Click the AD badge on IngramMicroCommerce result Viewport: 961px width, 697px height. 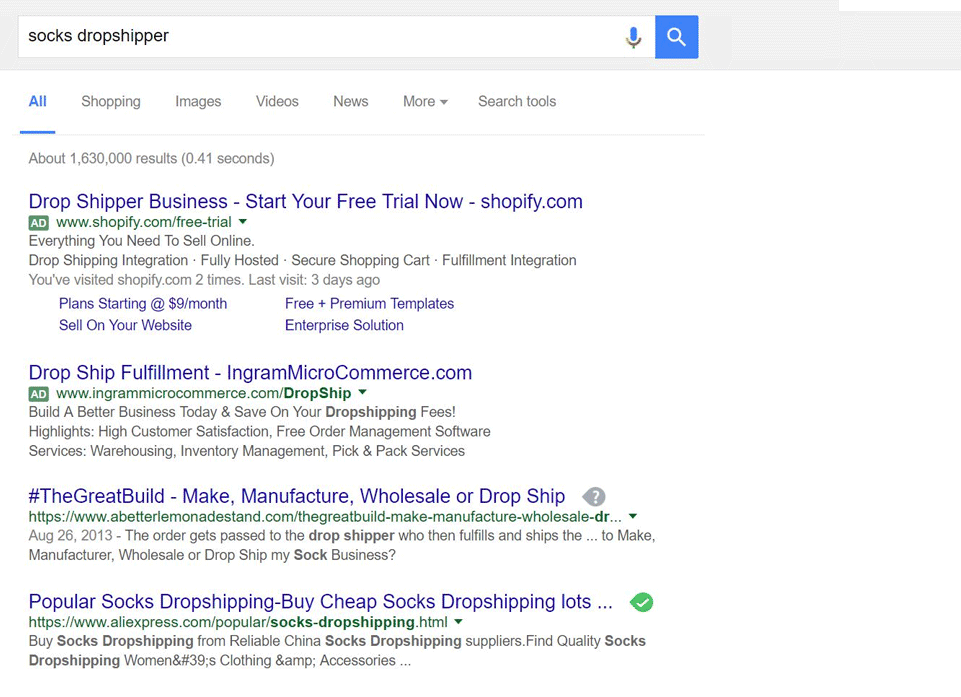coord(38,394)
